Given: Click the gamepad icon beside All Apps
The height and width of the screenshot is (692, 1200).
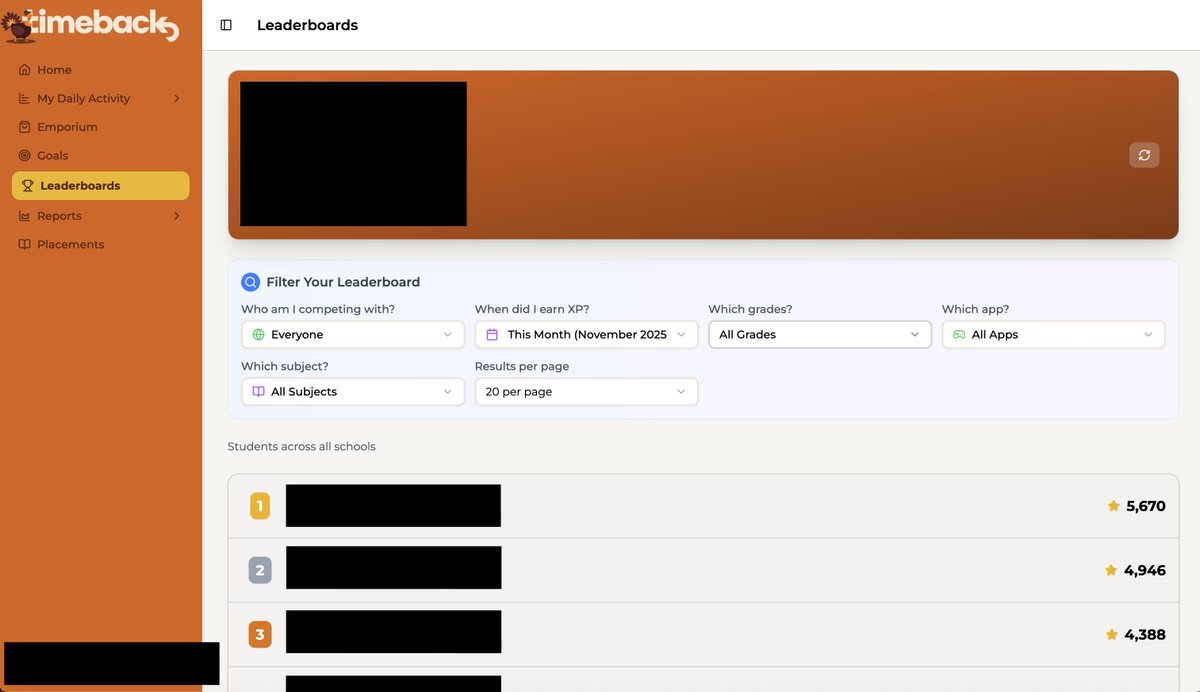Looking at the screenshot, I should click(x=959, y=335).
